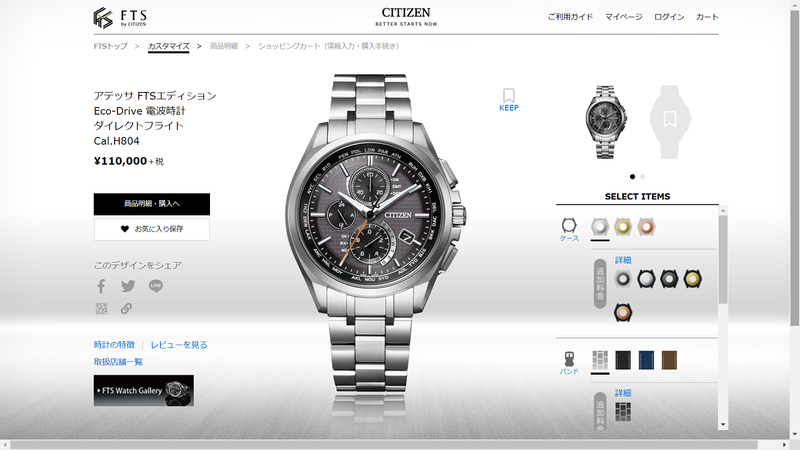Open the empty kept-watch thumbnail slot
Viewport: 800px width, 450px height.
pos(670,122)
